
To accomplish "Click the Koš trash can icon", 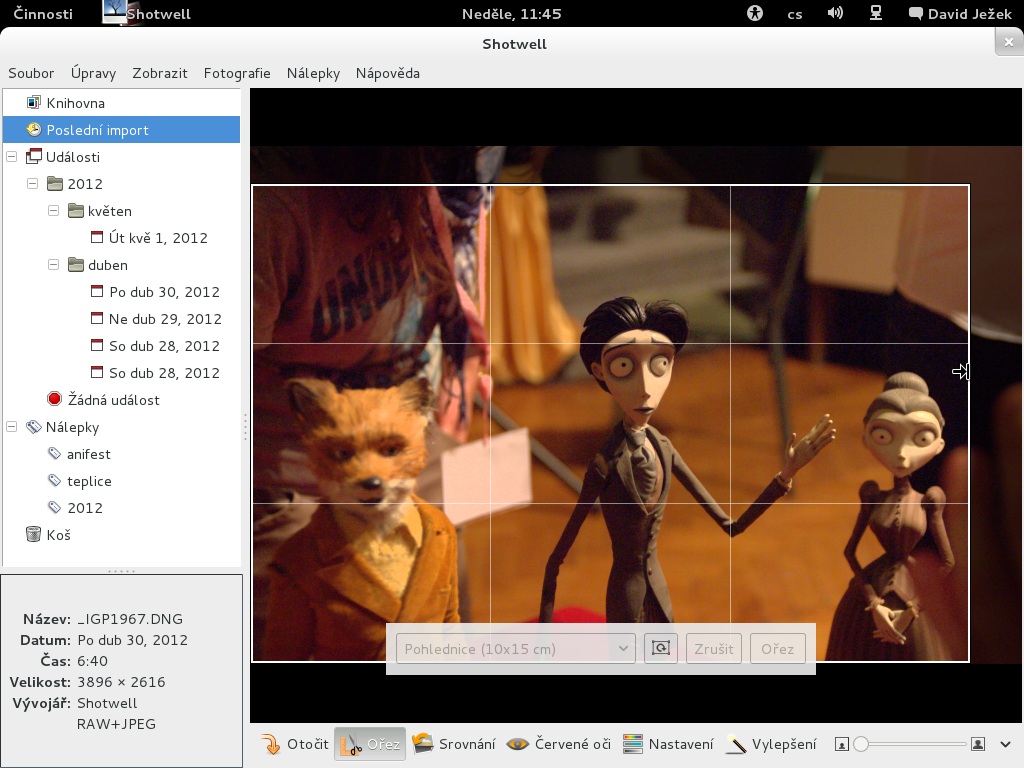I will [x=33, y=534].
